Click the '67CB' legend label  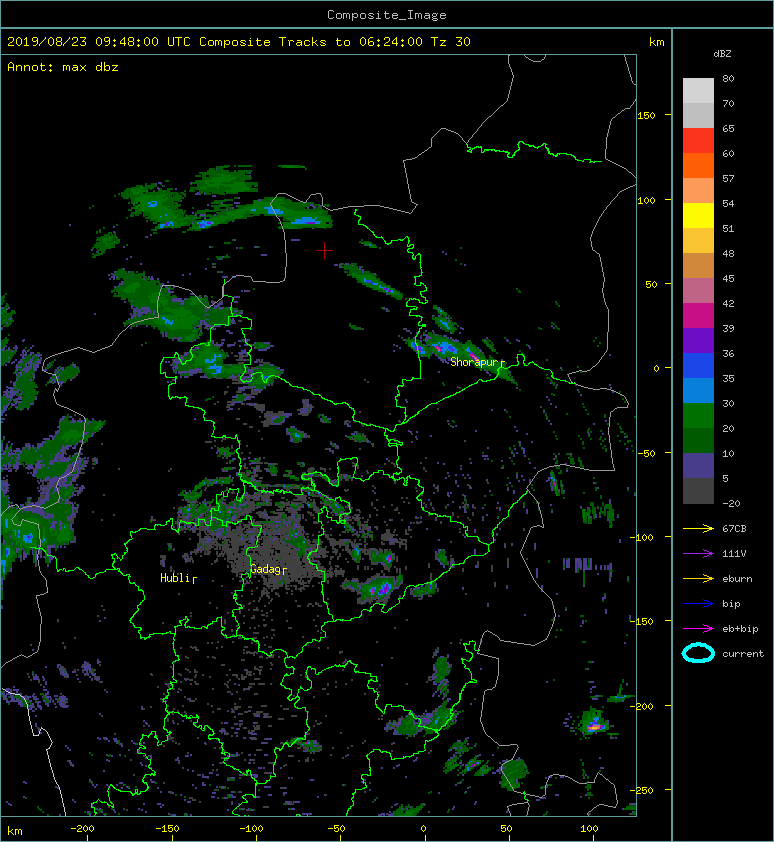[x=734, y=528]
